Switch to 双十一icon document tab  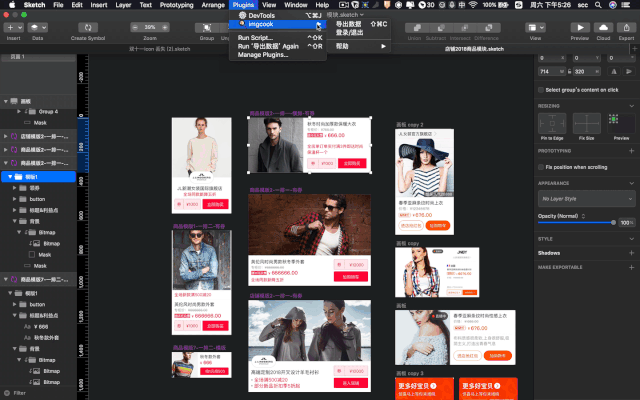[160, 49]
